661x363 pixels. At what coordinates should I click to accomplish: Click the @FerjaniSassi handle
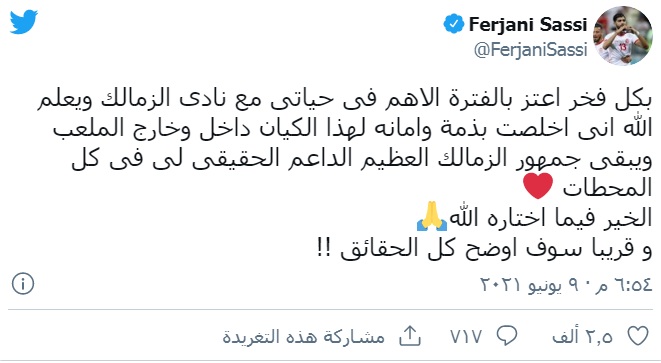tap(530, 50)
